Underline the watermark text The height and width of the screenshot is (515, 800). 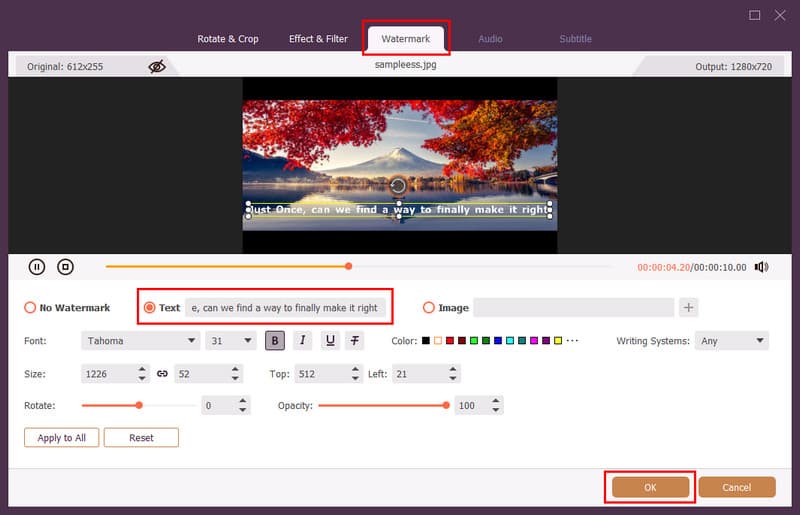tap(329, 341)
